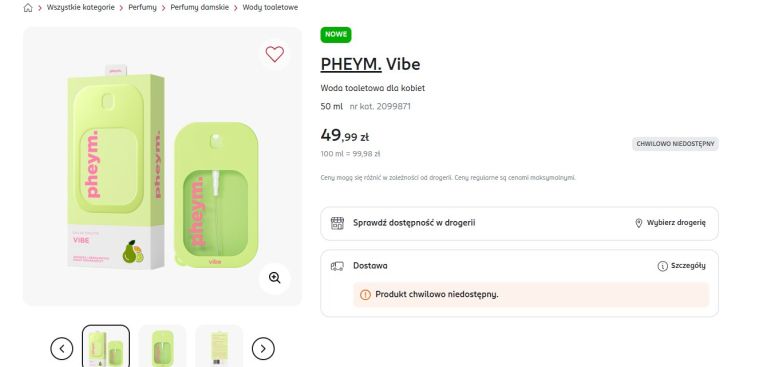Open Wszystkie kategorie breadcrumb
The image size is (759, 367).
[x=81, y=8]
